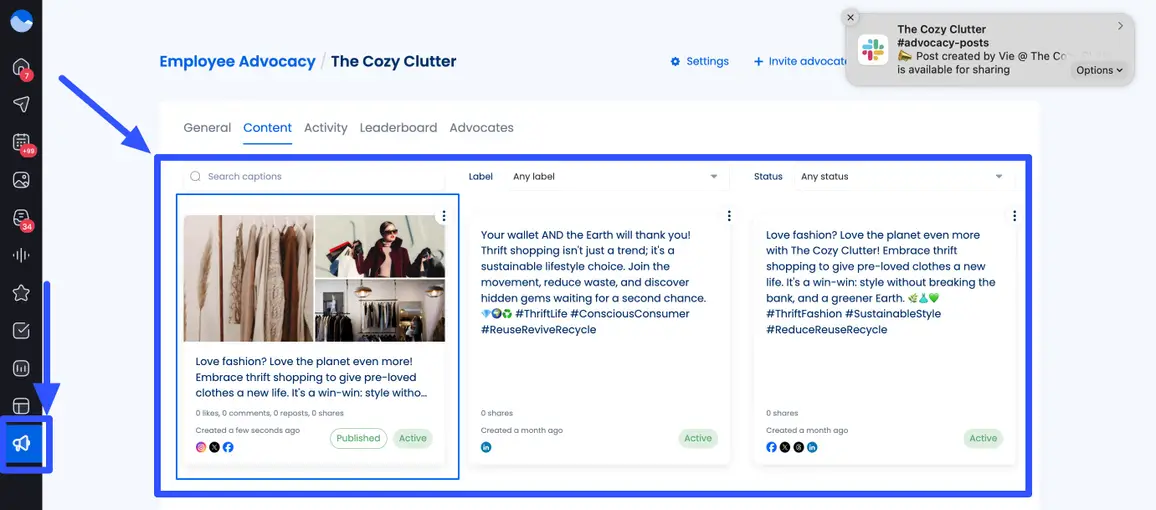The image size is (1156, 510).
Task: Open the checkbox tasks icon in sidebar
Action: click(x=21, y=330)
